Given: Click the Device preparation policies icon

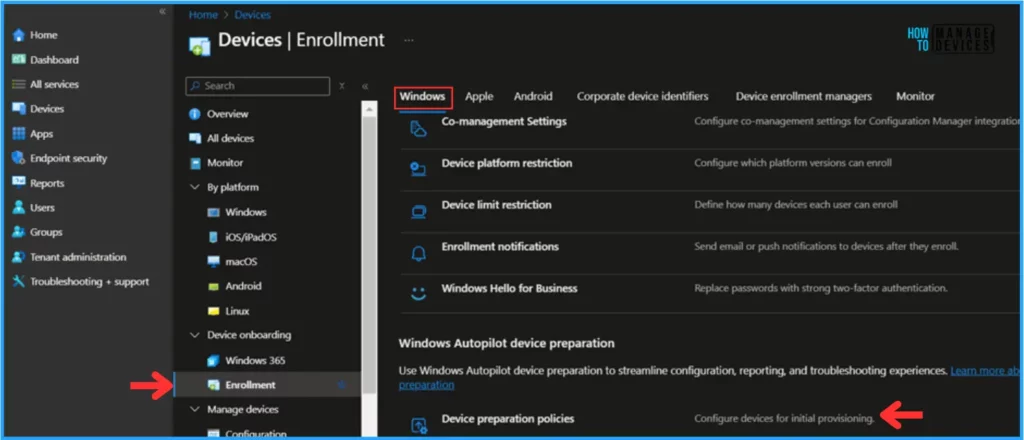Looking at the screenshot, I should [418, 426].
